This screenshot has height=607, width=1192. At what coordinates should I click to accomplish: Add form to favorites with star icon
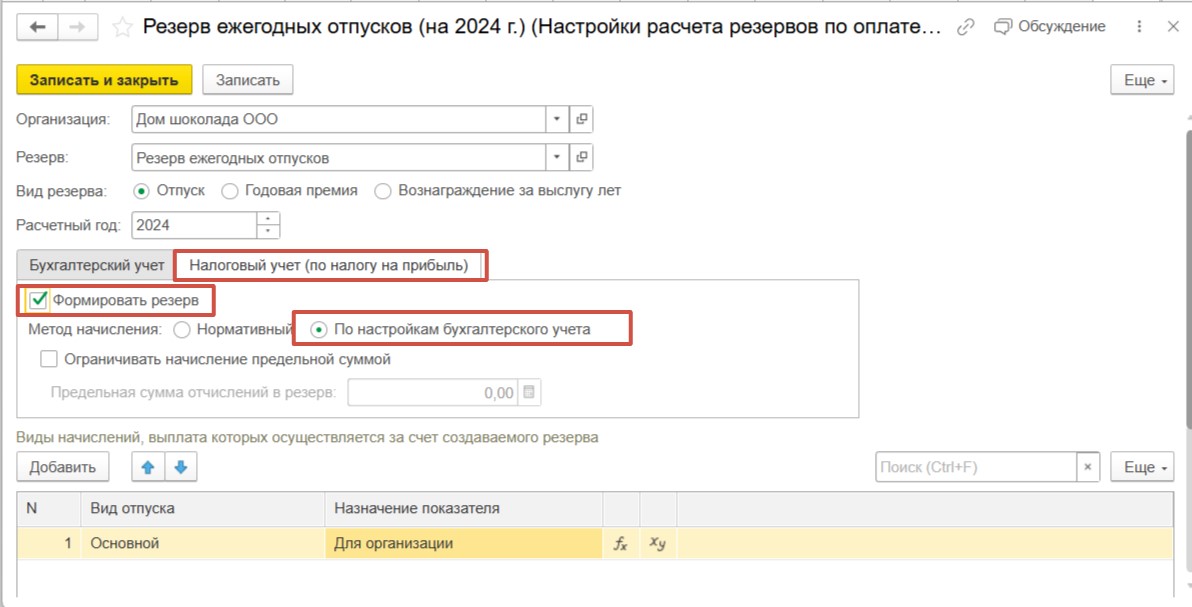[122, 28]
